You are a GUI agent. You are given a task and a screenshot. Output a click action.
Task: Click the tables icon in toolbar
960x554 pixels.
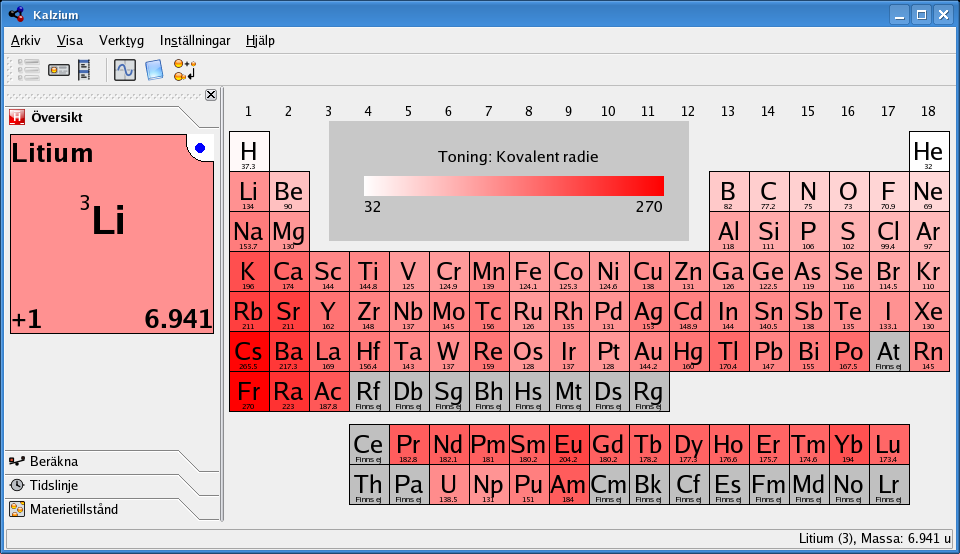84,70
